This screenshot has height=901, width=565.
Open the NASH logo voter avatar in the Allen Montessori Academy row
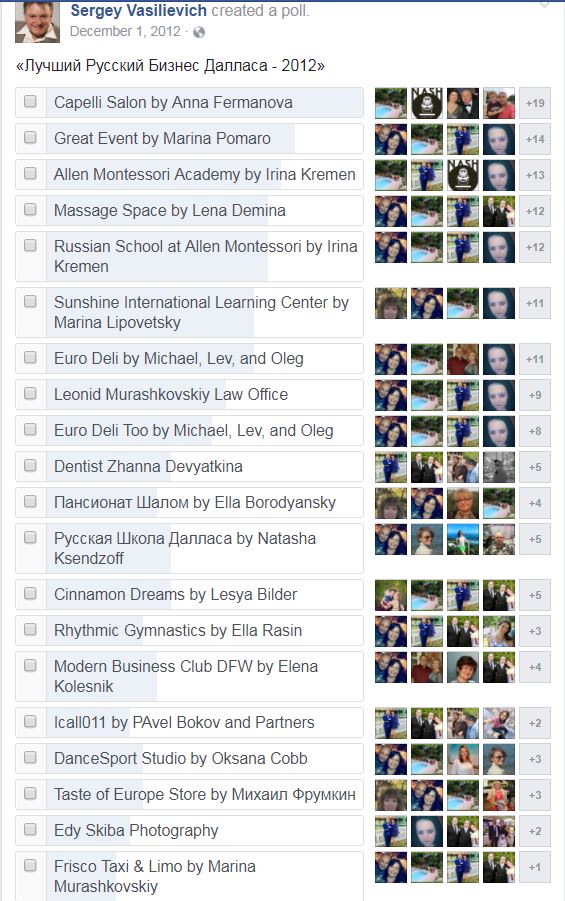coord(463,175)
